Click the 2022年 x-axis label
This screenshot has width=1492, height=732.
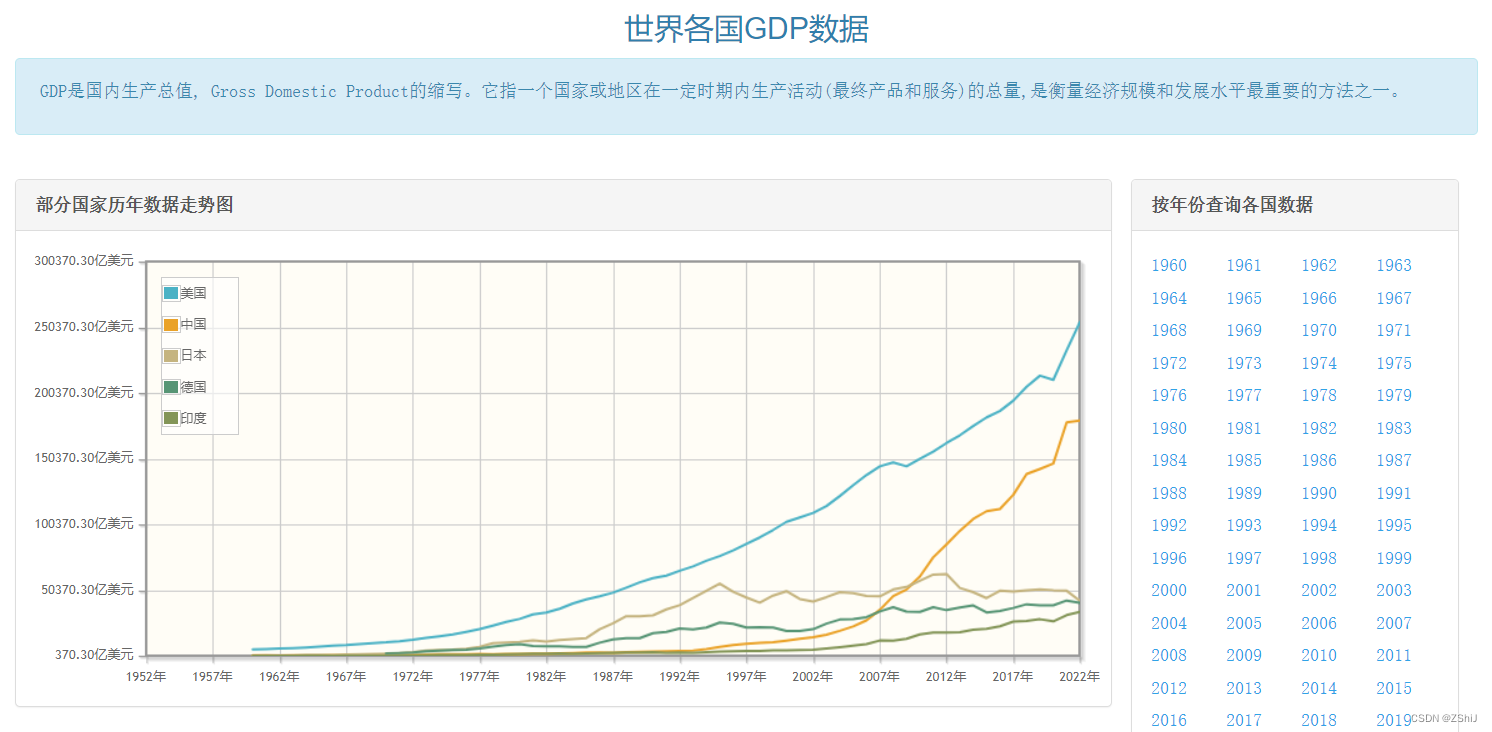[x=1080, y=677]
